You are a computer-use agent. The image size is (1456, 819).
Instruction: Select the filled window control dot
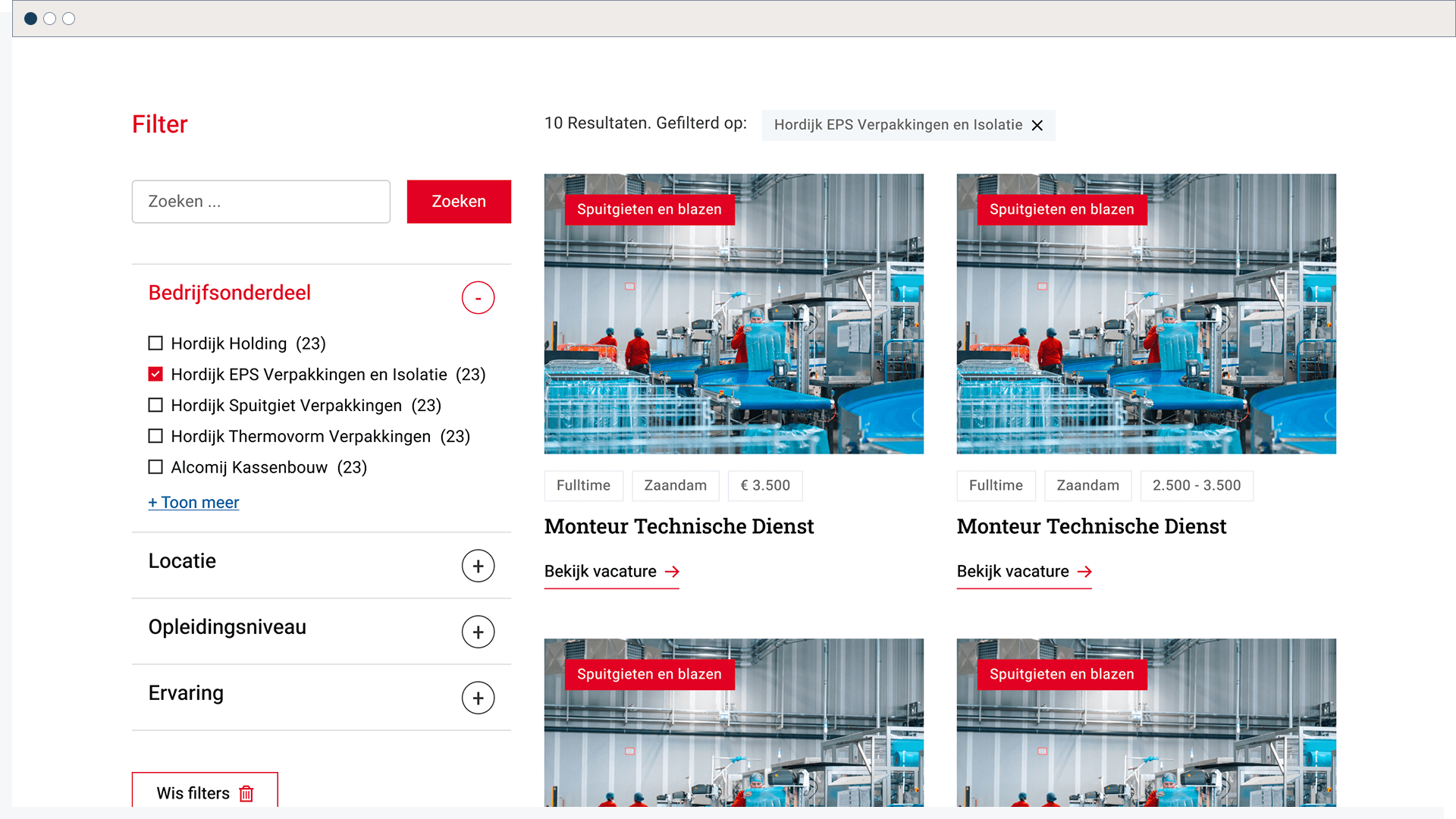click(x=30, y=18)
